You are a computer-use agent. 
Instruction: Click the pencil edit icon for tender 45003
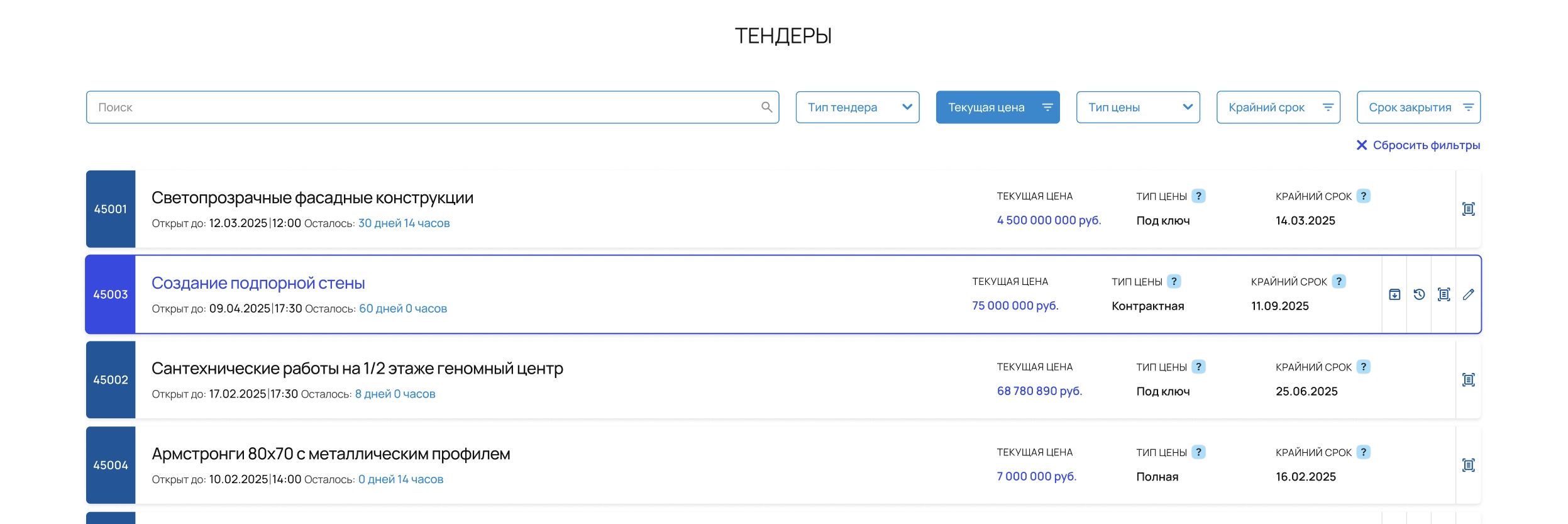(x=1468, y=294)
